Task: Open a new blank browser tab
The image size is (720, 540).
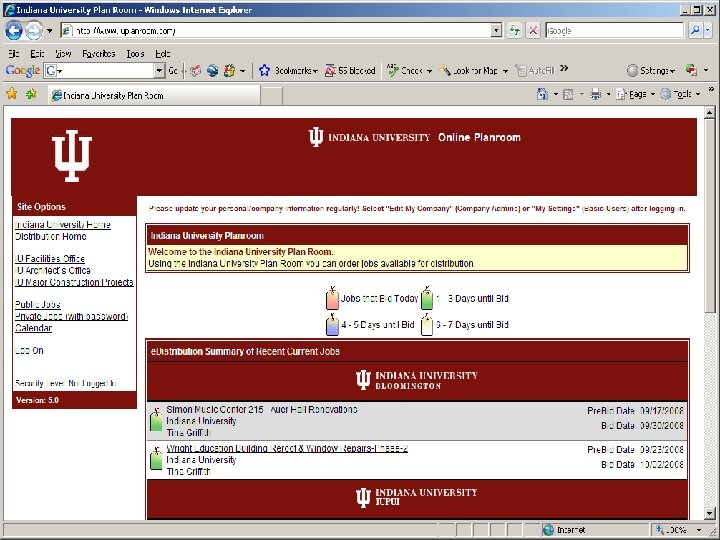Action: [271, 96]
